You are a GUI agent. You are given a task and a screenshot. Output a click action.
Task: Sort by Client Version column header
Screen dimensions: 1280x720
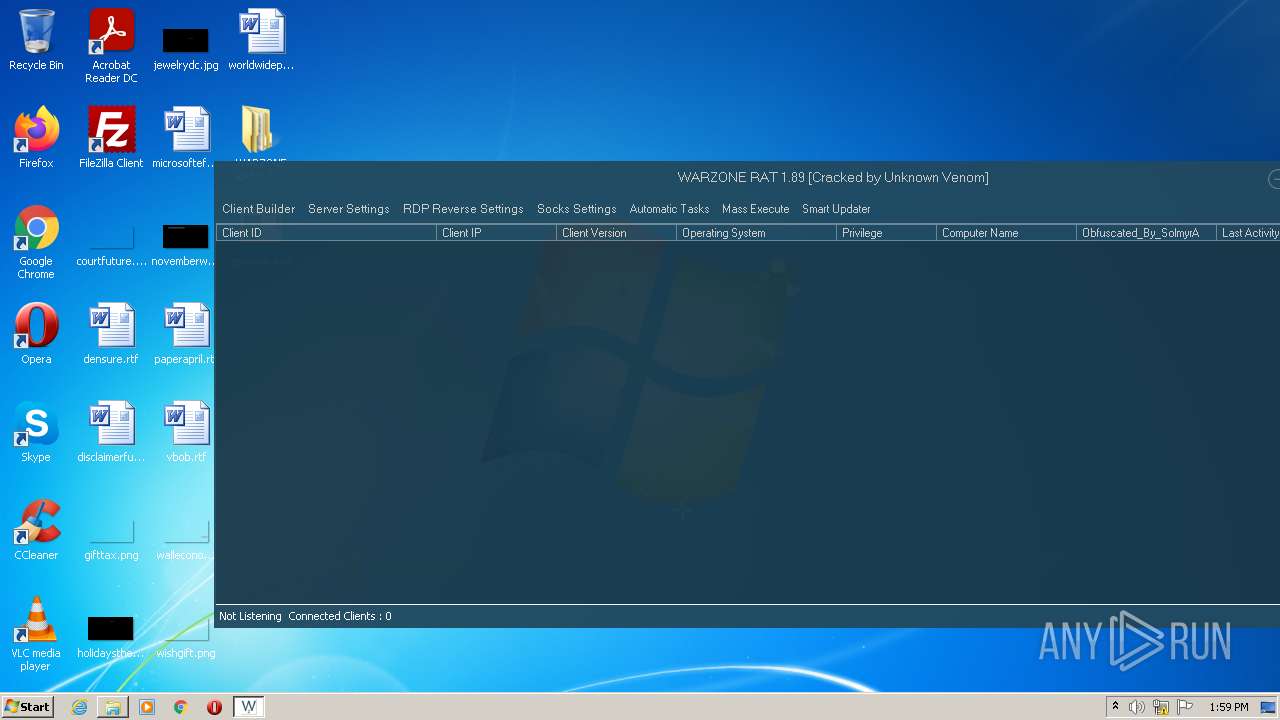tap(616, 233)
